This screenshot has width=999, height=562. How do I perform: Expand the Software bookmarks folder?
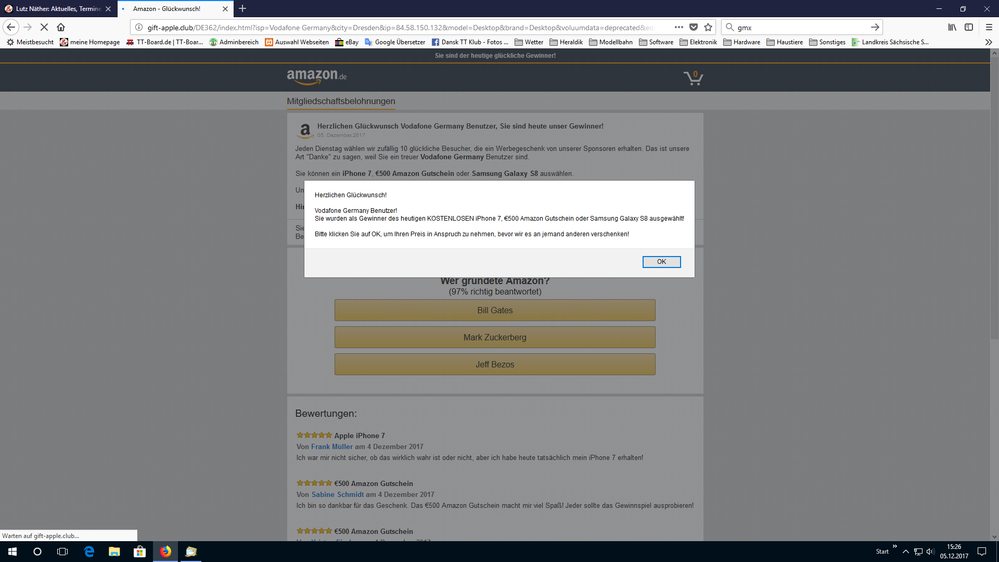point(656,42)
